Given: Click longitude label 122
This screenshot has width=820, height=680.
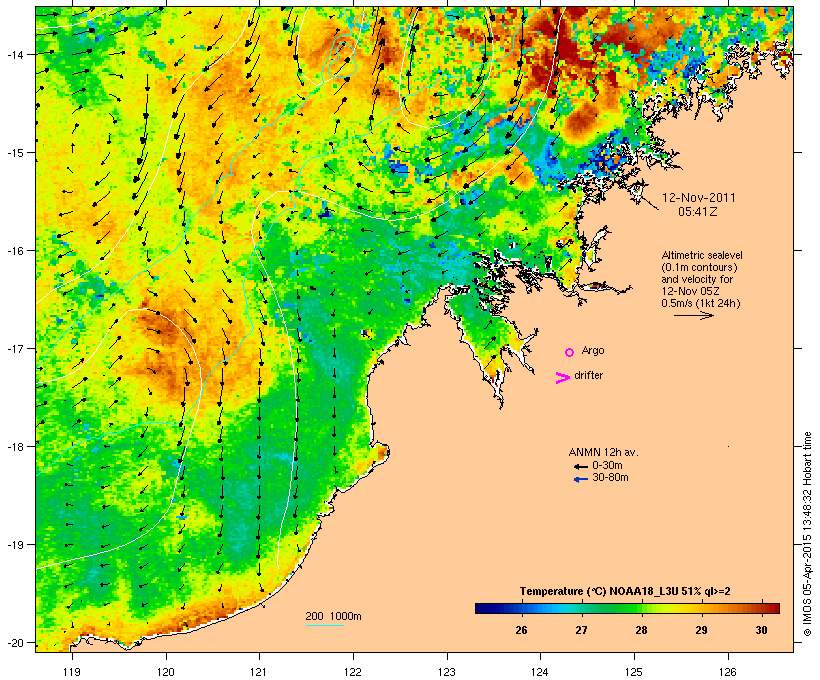Looking at the screenshot, I should [x=352, y=672].
